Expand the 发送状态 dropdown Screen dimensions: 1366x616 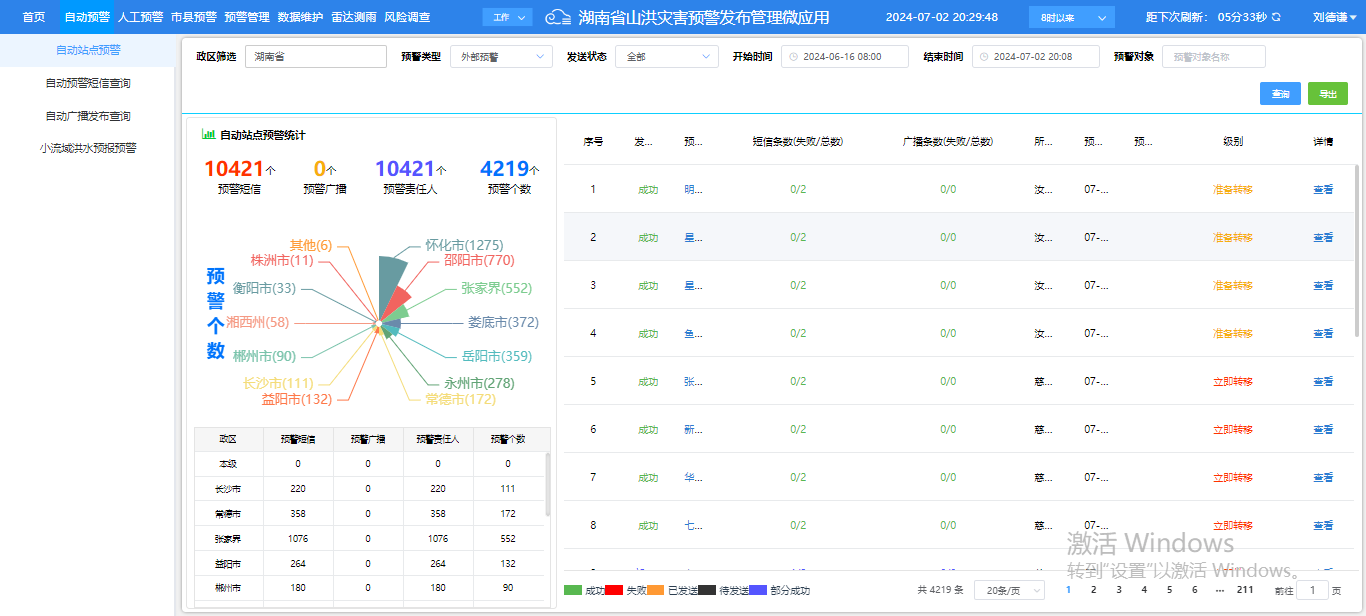point(666,57)
